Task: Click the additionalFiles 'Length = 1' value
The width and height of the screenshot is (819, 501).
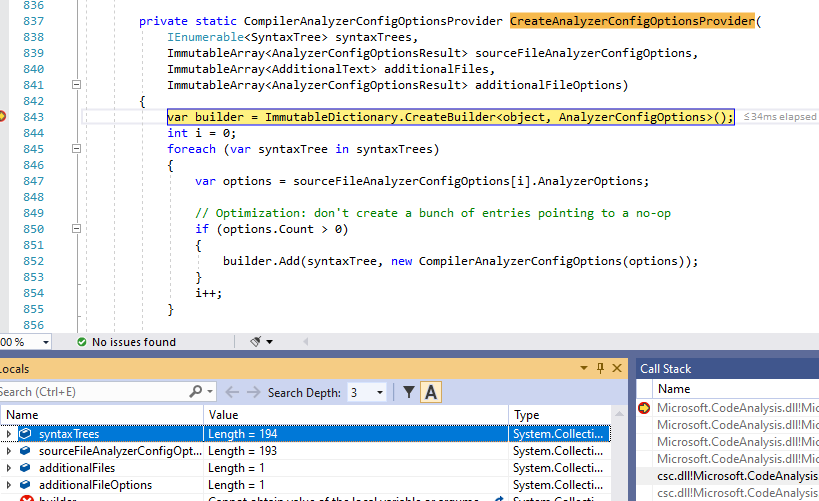Action: 355,468
